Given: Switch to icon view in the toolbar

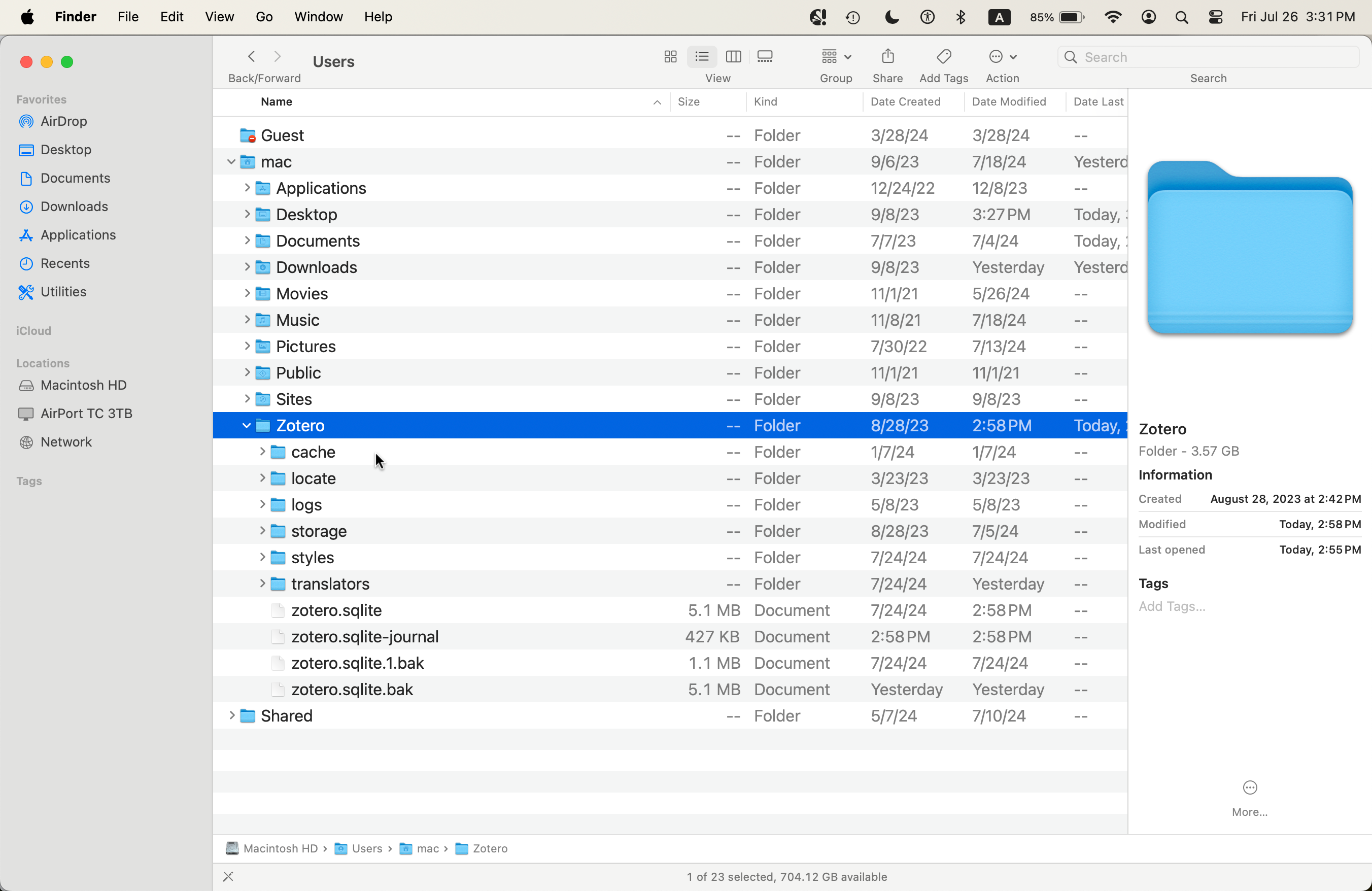Looking at the screenshot, I should tap(670, 56).
